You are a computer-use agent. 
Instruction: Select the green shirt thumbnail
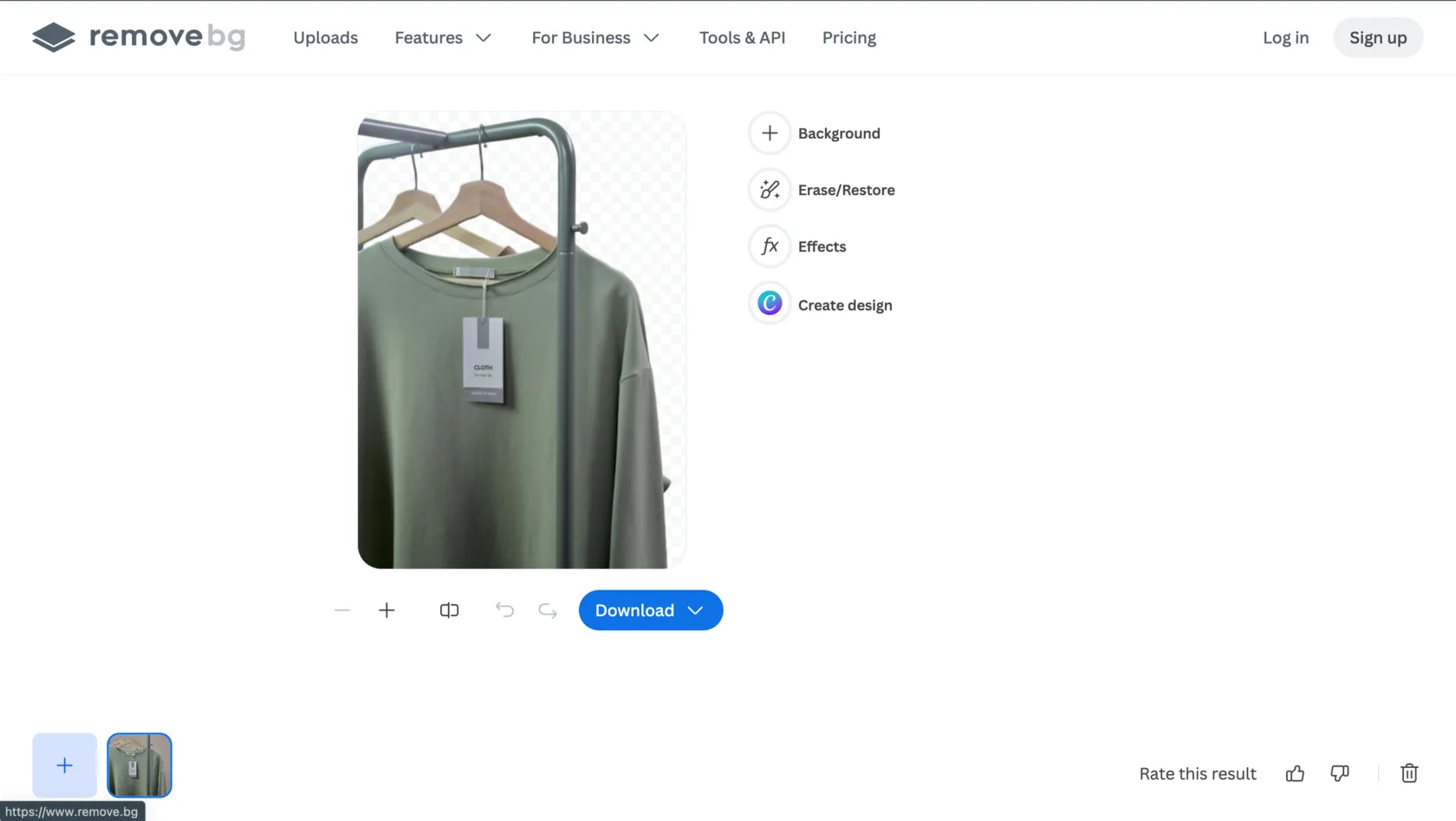point(140,765)
